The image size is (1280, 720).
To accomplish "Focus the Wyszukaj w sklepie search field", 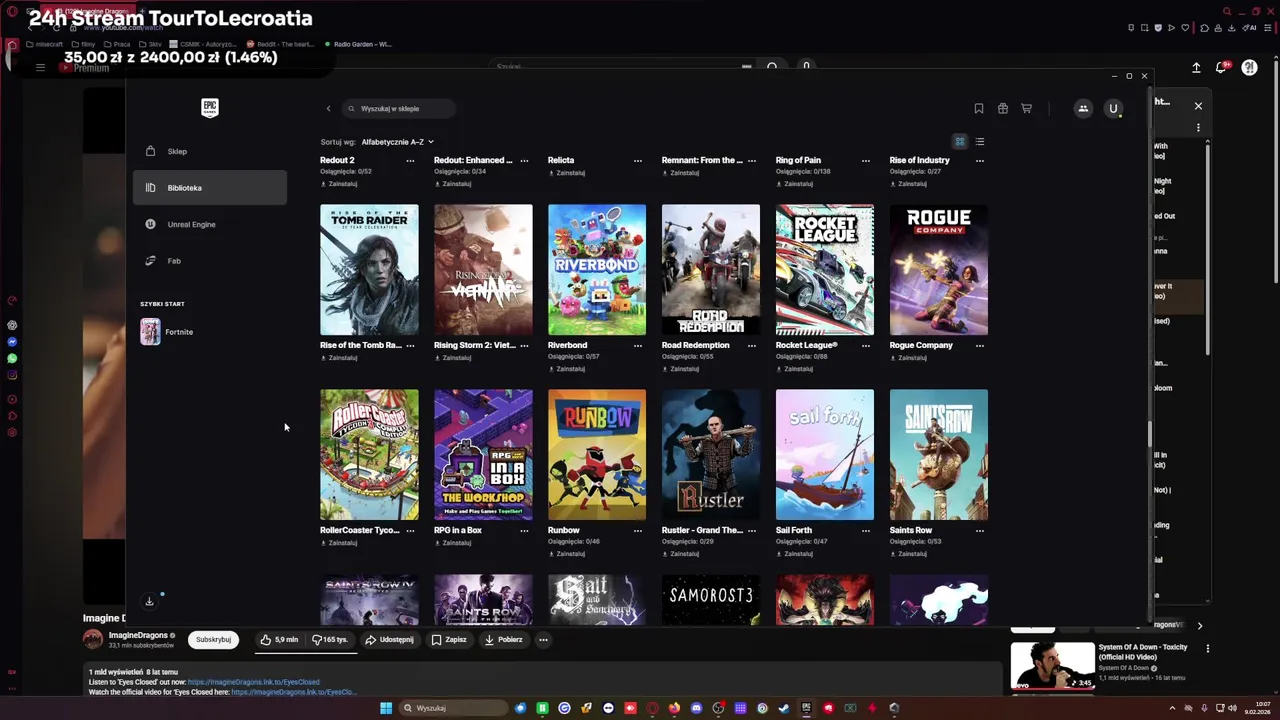I will coord(399,108).
